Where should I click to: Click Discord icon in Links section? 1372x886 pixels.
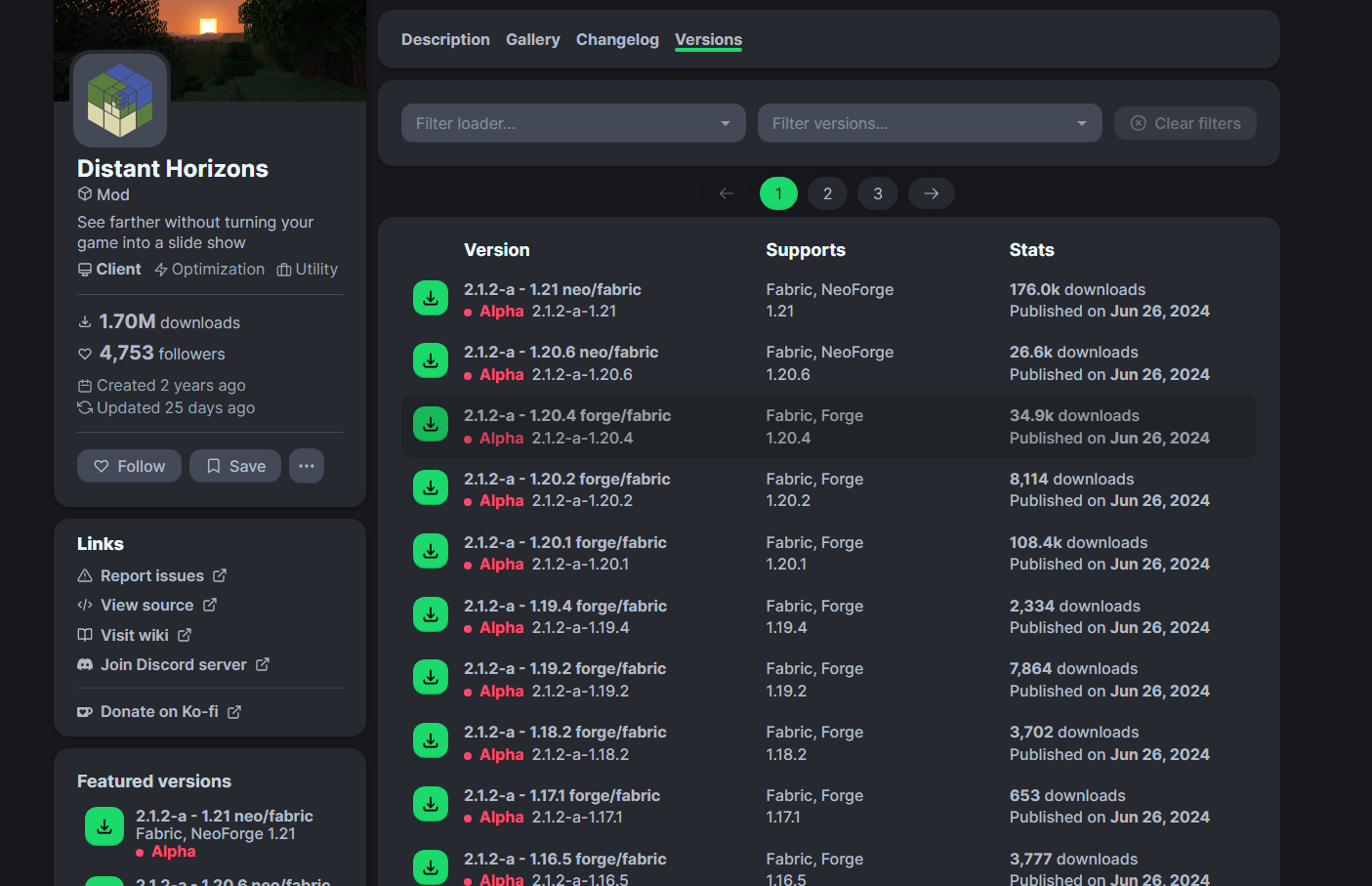point(85,664)
